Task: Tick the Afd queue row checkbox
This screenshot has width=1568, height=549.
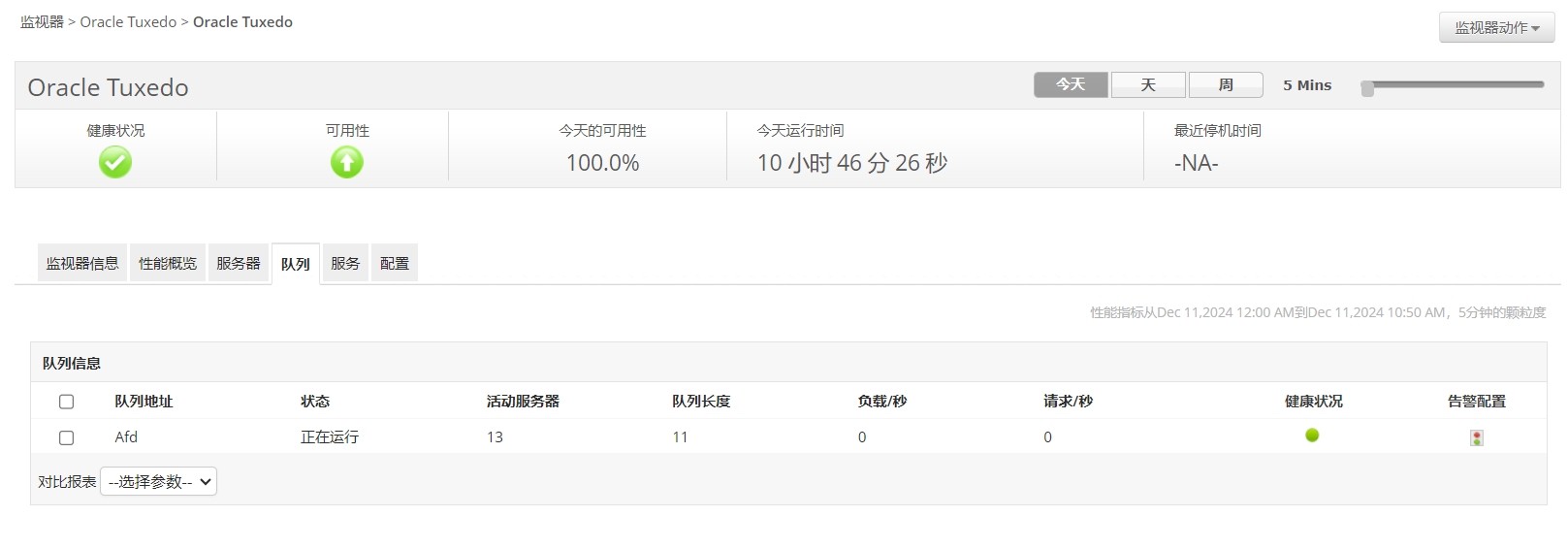Action: [x=67, y=438]
